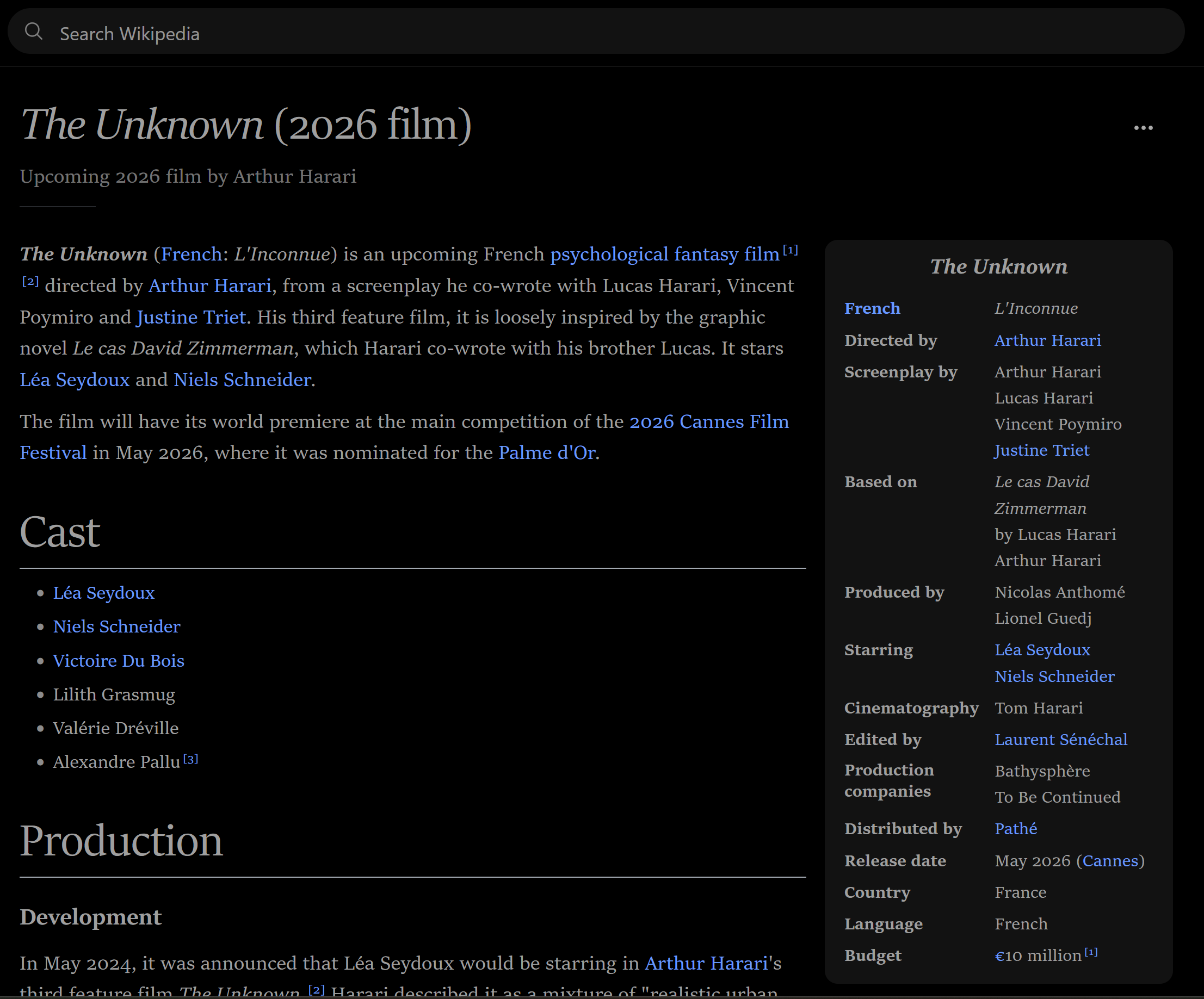Visit the Palme d'Or article link
Screen dimensions: 1204x999
pos(546,453)
